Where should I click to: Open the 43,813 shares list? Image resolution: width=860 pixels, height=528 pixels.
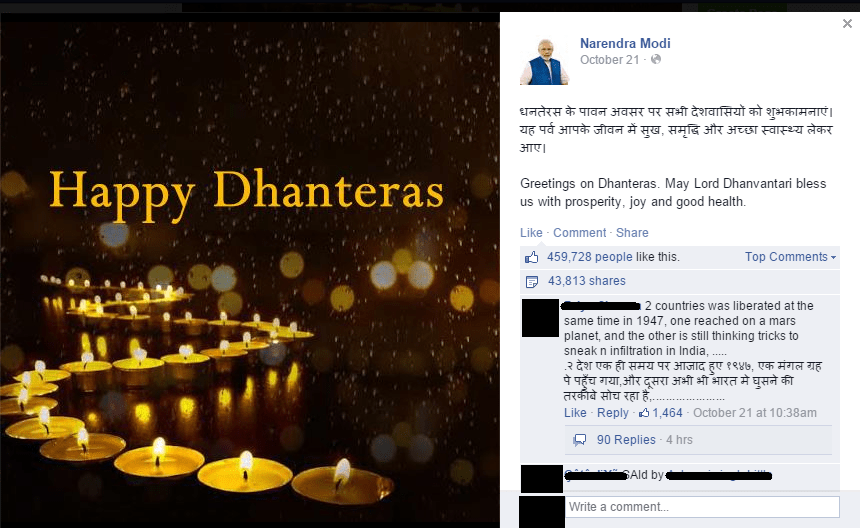click(x=586, y=281)
